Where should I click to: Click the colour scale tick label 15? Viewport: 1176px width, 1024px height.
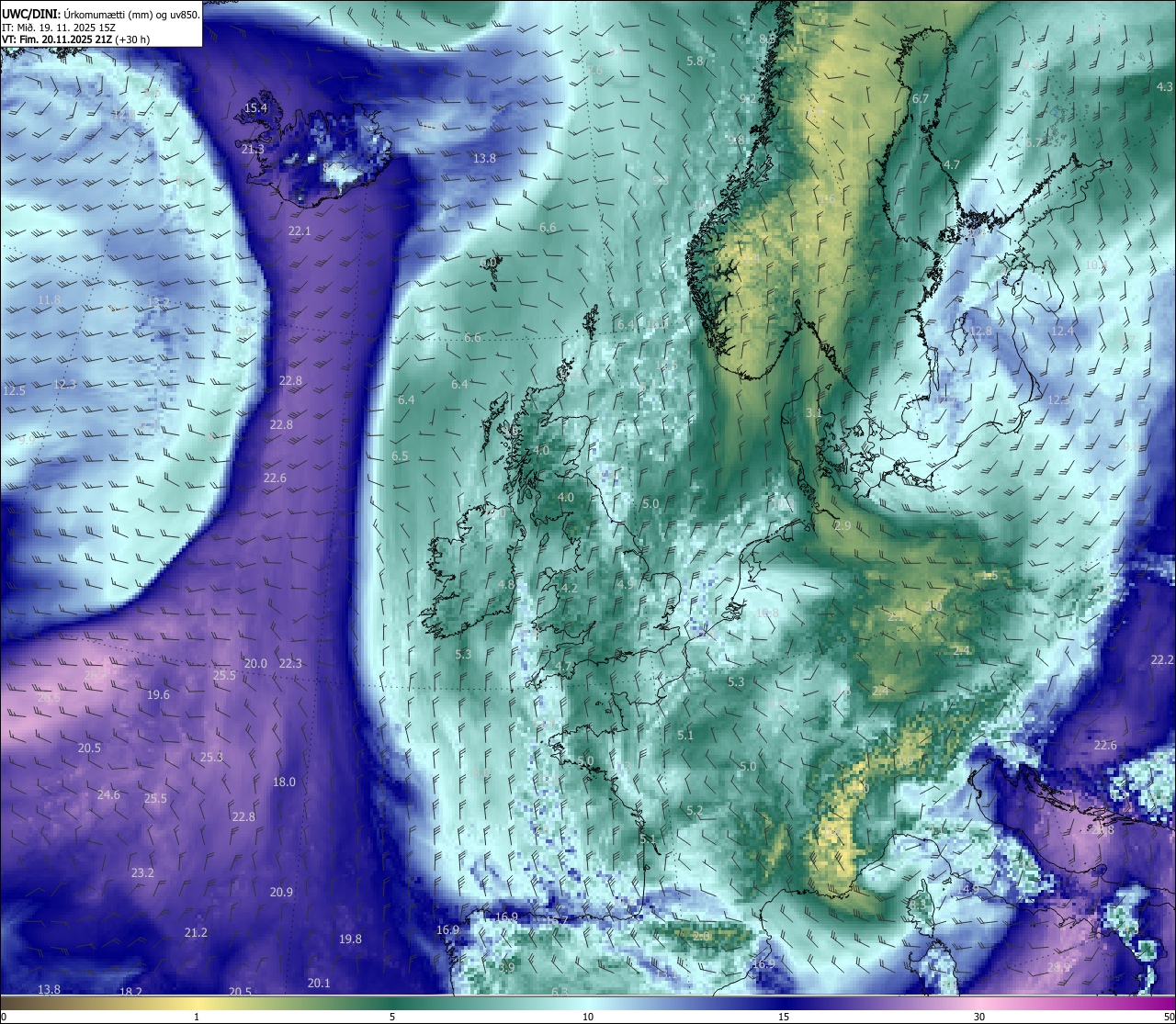(784, 1017)
